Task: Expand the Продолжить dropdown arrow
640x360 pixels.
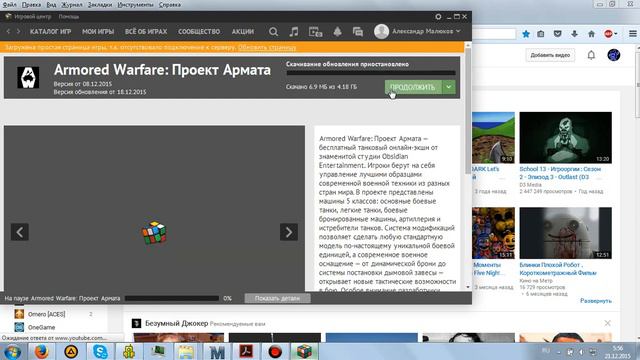Action: (449, 87)
